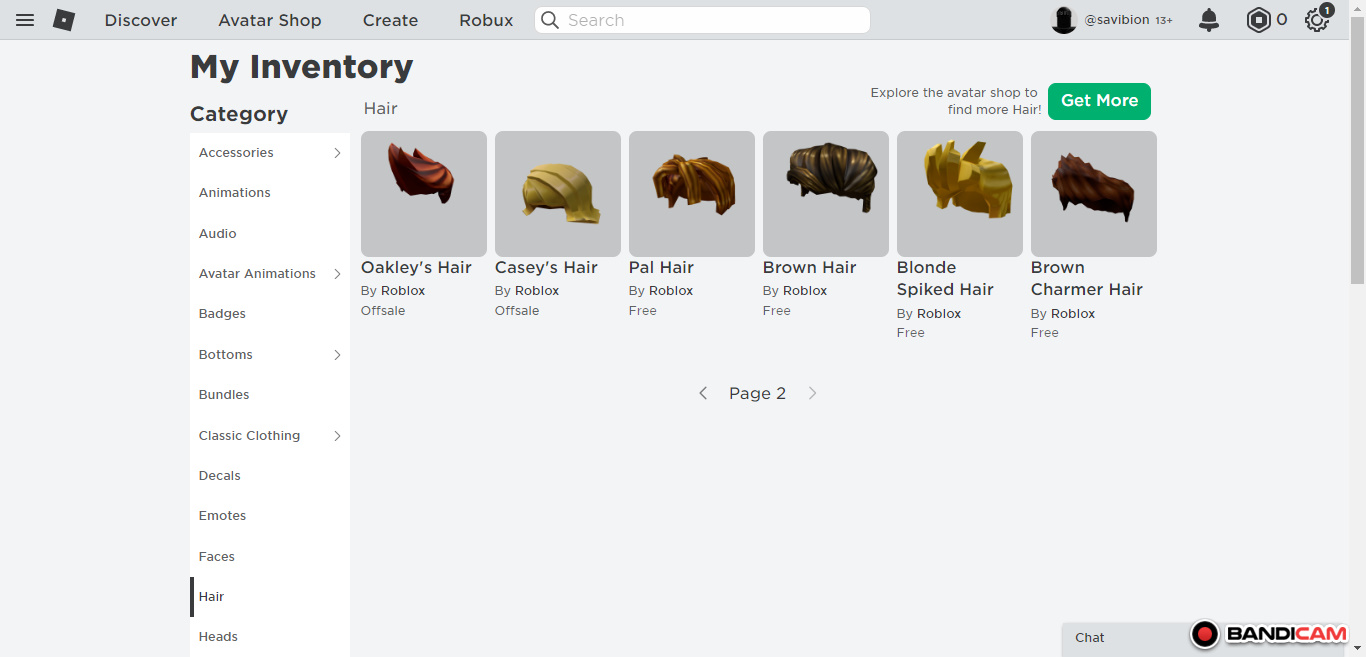Go to the next inventory page
This screenshot has height=657, width=1366.
pos(812,394)
